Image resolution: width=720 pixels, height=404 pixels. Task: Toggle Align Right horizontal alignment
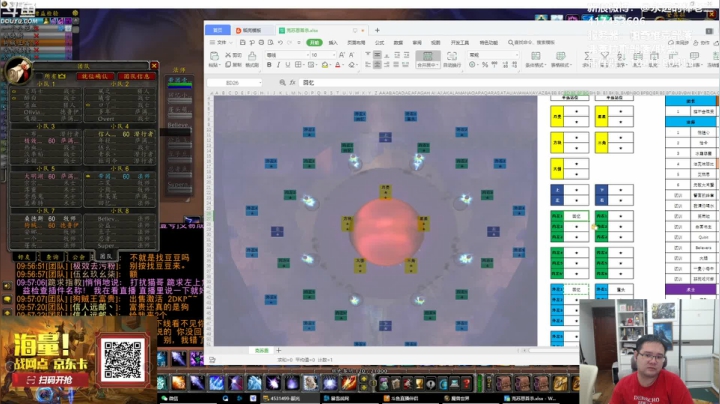(x=387, y=65)
